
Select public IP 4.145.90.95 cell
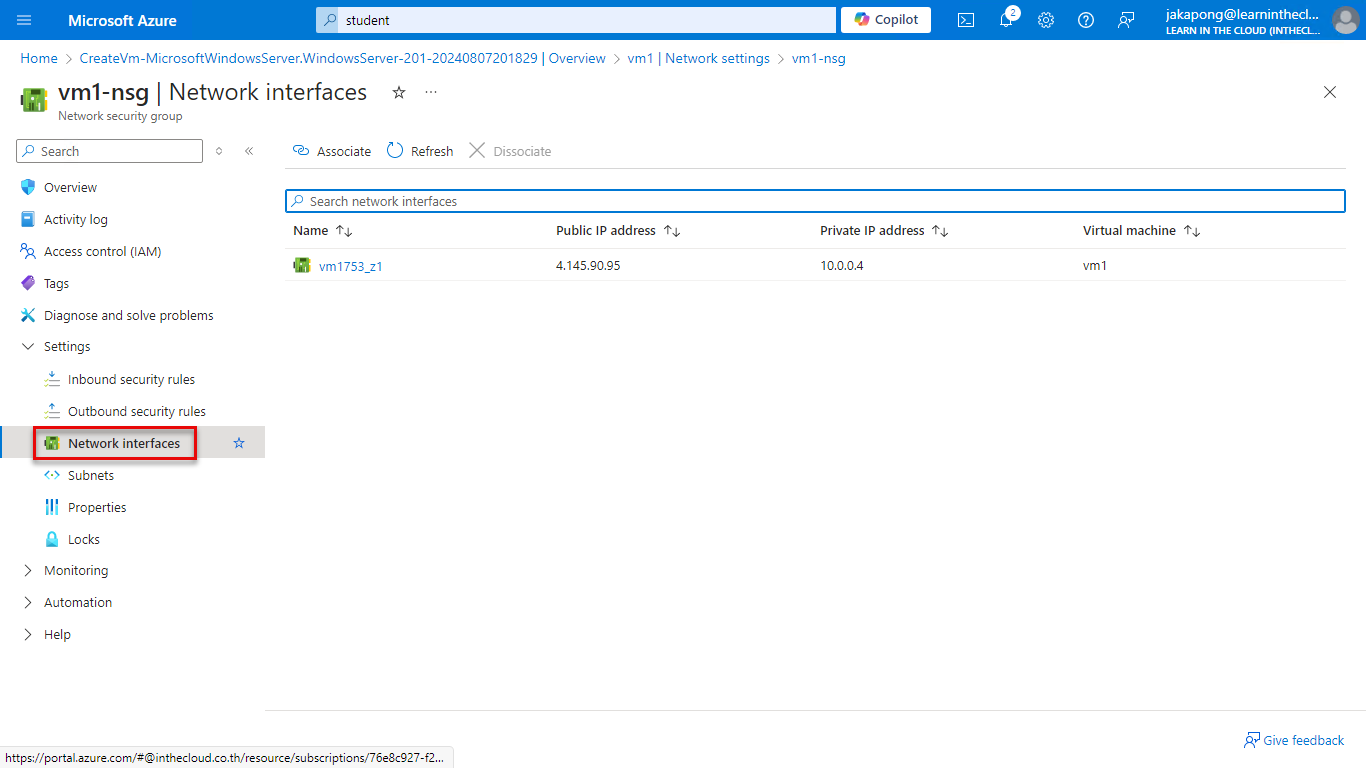[588, 266]
